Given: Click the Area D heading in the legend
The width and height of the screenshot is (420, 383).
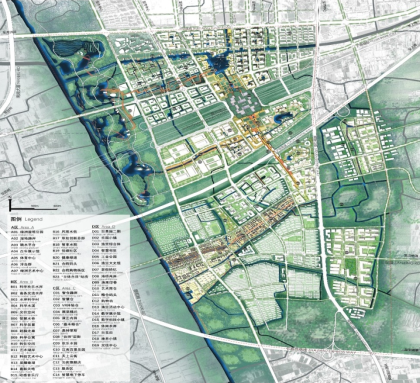Looking at the screenshot, I should tap(104, 227).
